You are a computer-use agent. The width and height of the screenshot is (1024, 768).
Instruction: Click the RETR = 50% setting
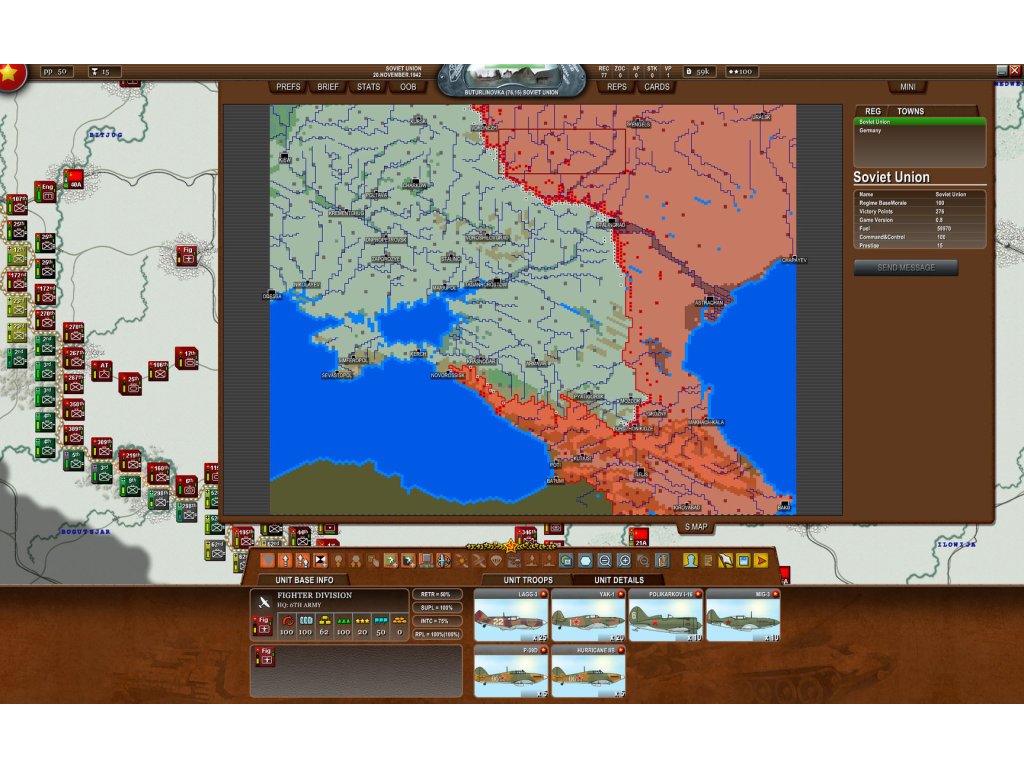point(436,594)
